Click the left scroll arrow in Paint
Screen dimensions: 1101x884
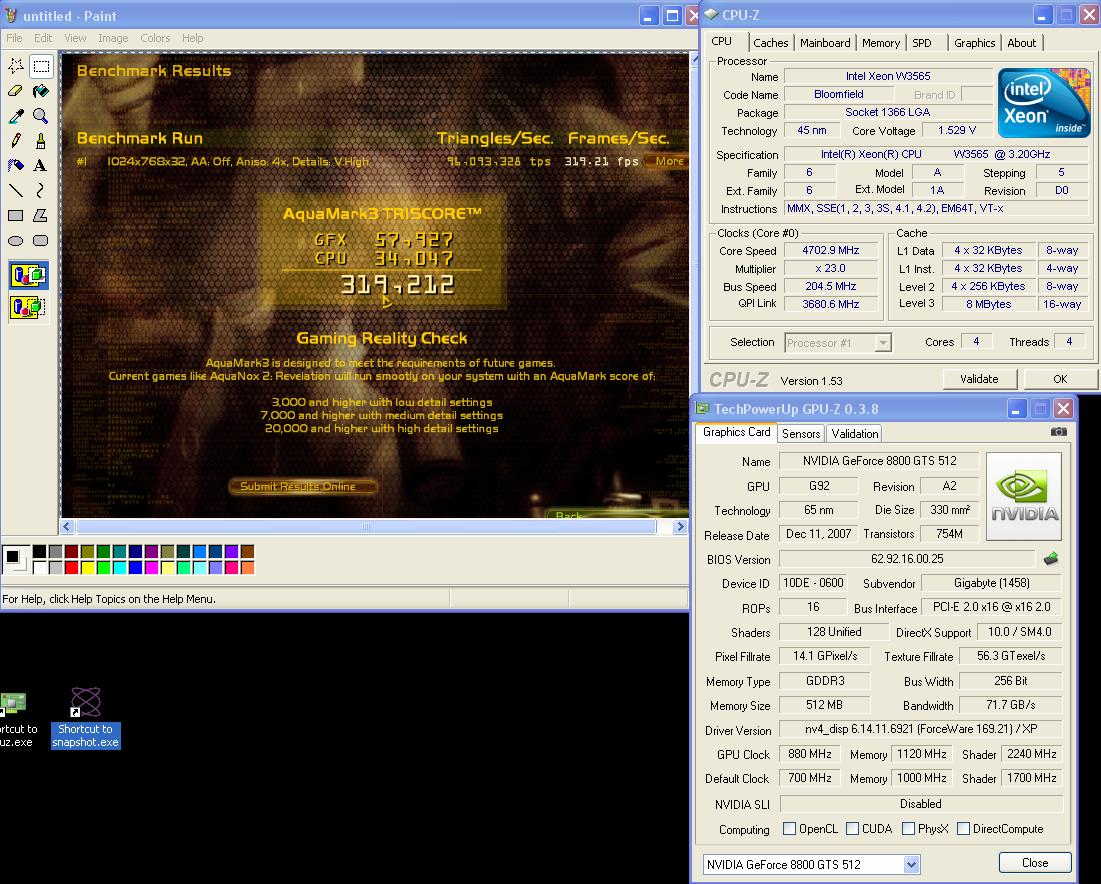[67, 527]
